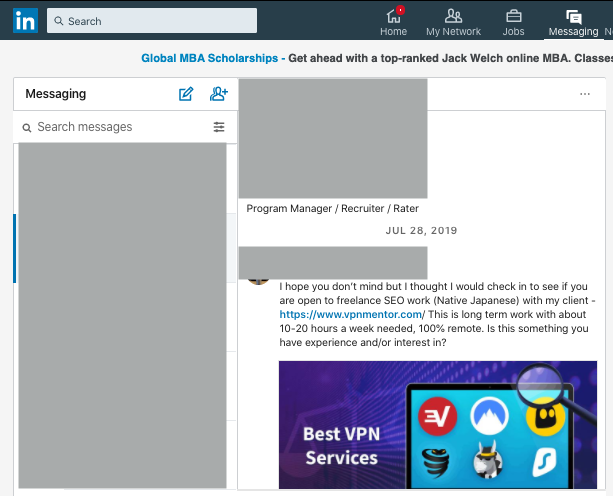Create a new group conversation
This screenshot has width=613, height=496.
click(x=218, y=94)
